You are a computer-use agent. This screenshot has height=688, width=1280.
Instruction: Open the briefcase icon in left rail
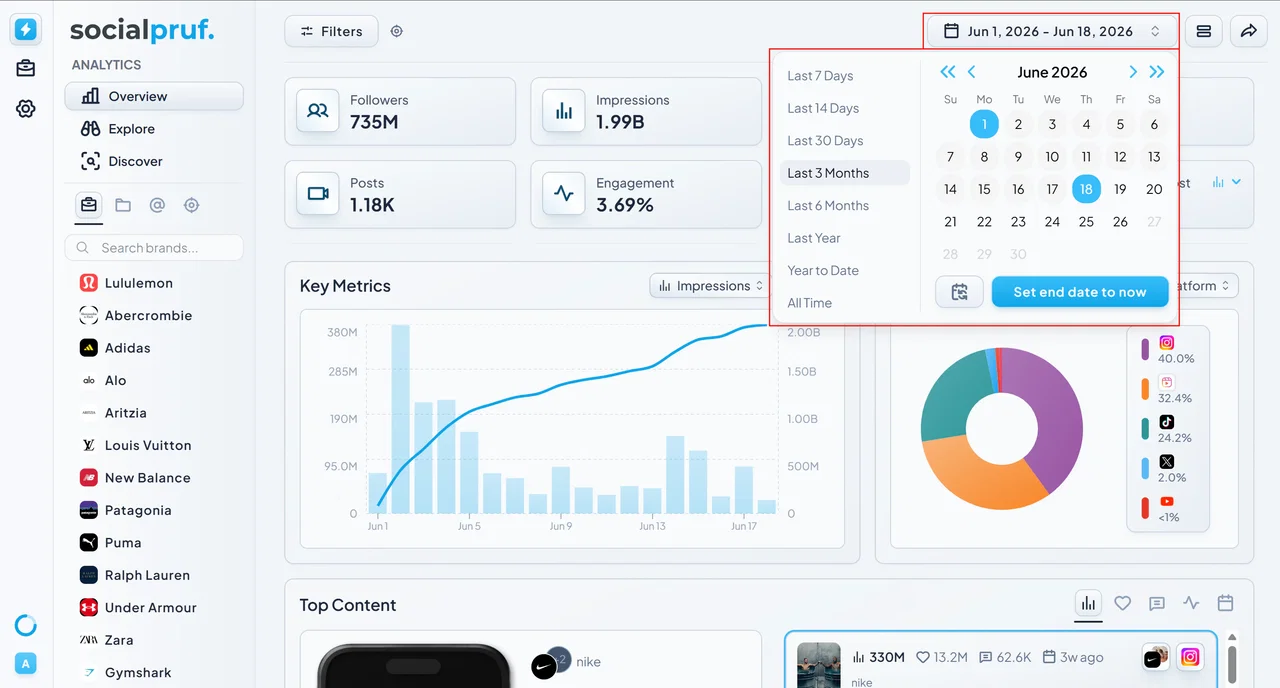(26, 69)
